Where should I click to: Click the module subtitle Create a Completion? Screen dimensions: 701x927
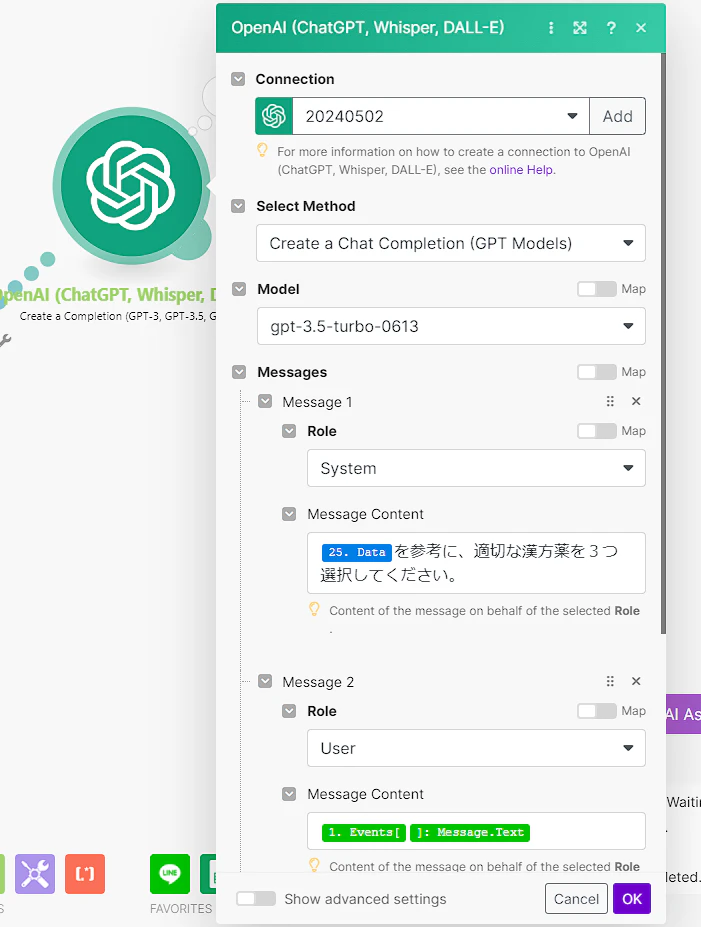pyautogui.click(x=118, y=316)
